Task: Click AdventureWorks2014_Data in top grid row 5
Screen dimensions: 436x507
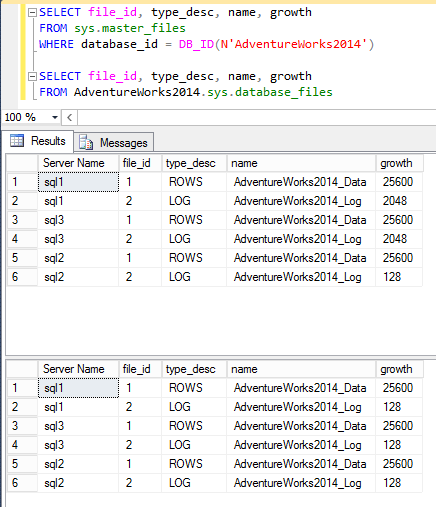Action: pos(301,258)
